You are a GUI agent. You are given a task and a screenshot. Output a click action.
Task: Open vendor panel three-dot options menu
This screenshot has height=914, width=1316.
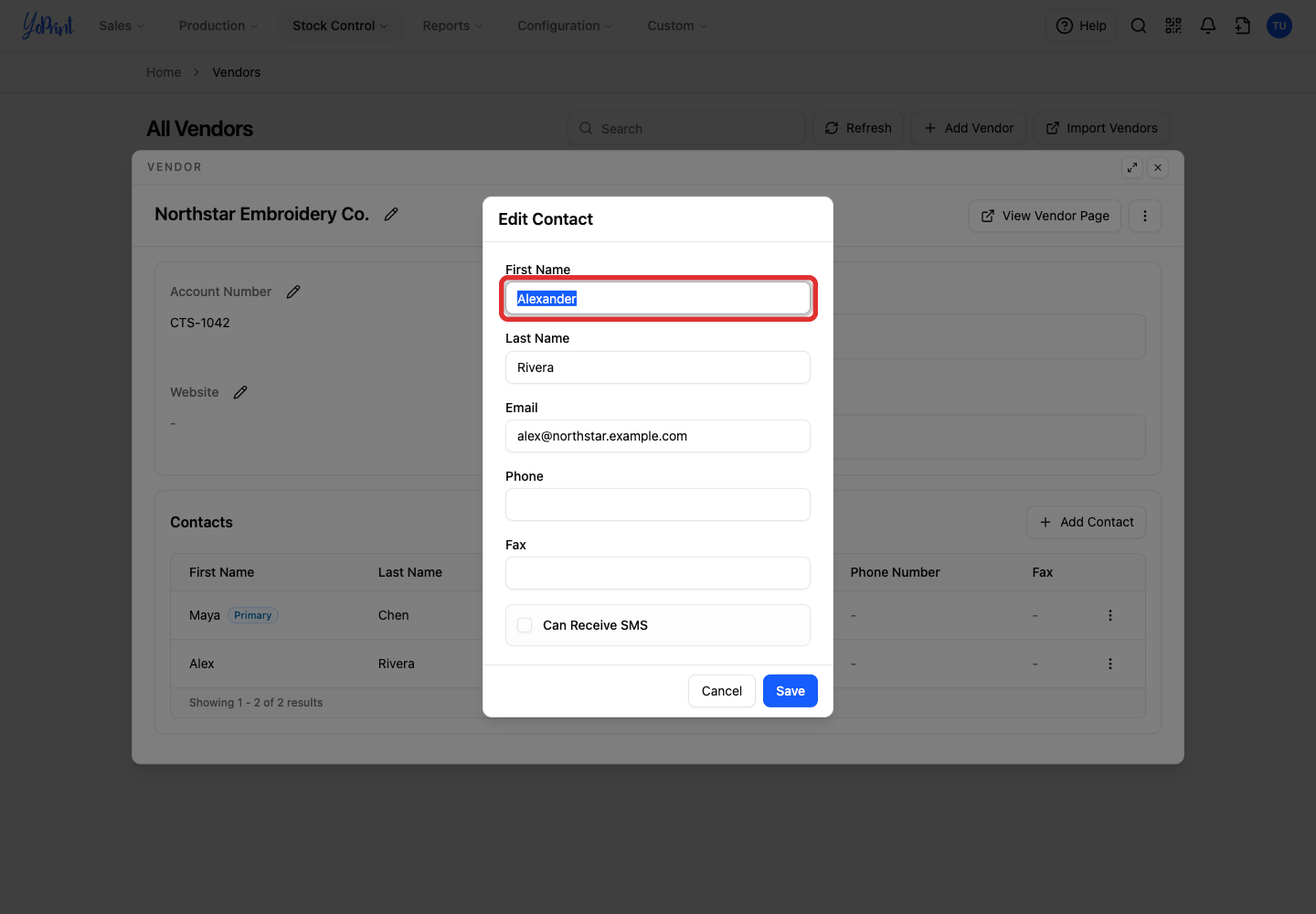[x=1145, y=216]
